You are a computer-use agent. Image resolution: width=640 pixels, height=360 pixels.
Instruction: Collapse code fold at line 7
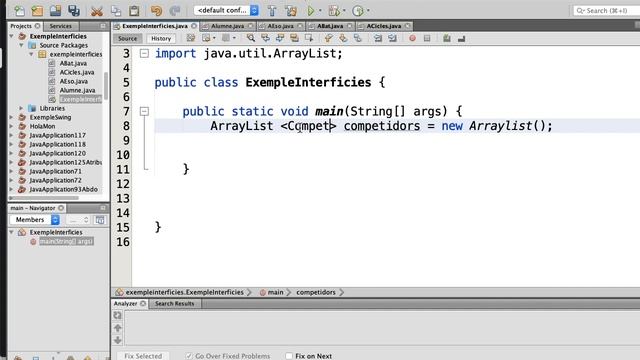(144, 111)
